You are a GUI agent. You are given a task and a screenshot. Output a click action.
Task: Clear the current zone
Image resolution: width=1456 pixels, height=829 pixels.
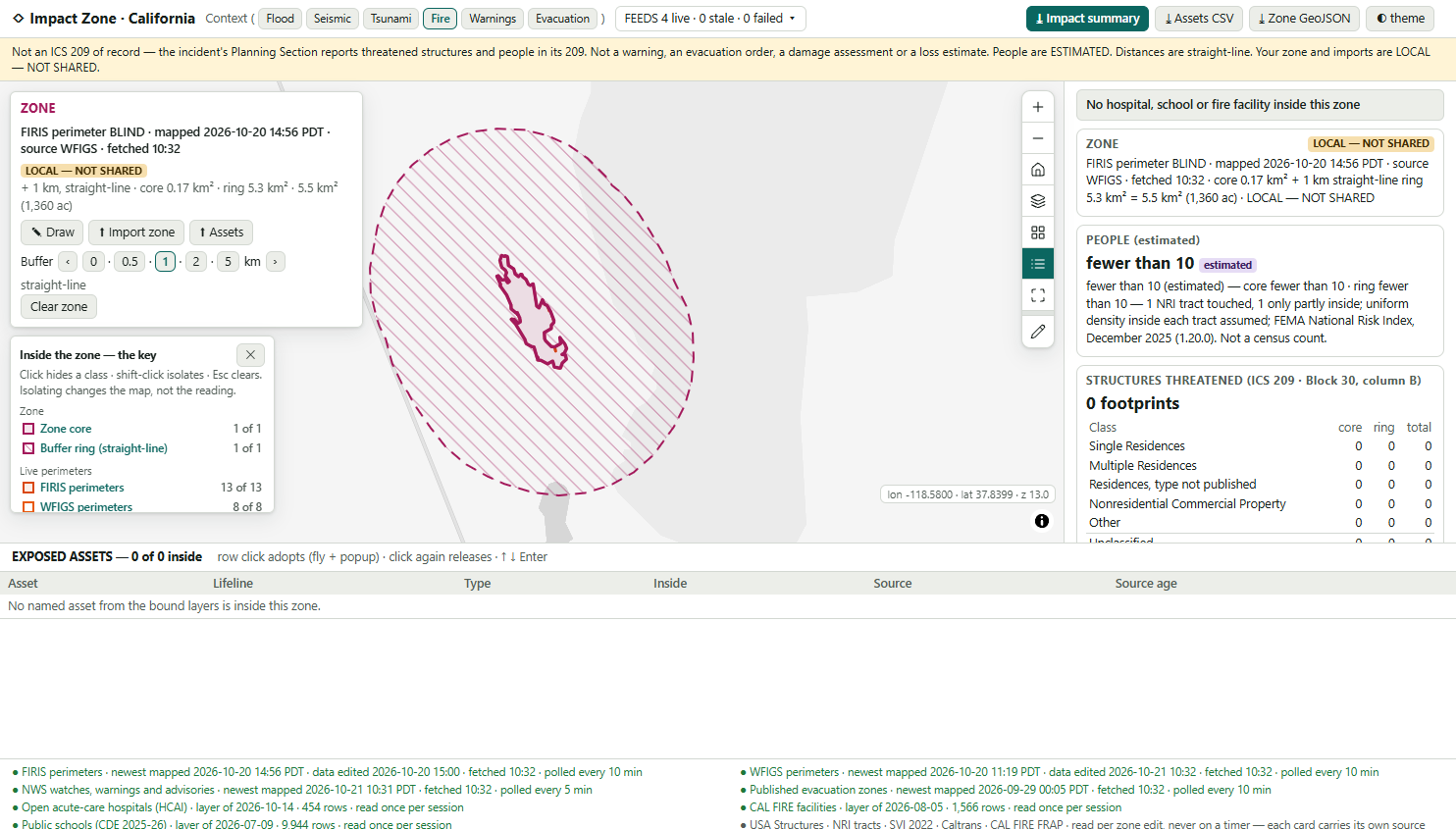coord(59,307)
